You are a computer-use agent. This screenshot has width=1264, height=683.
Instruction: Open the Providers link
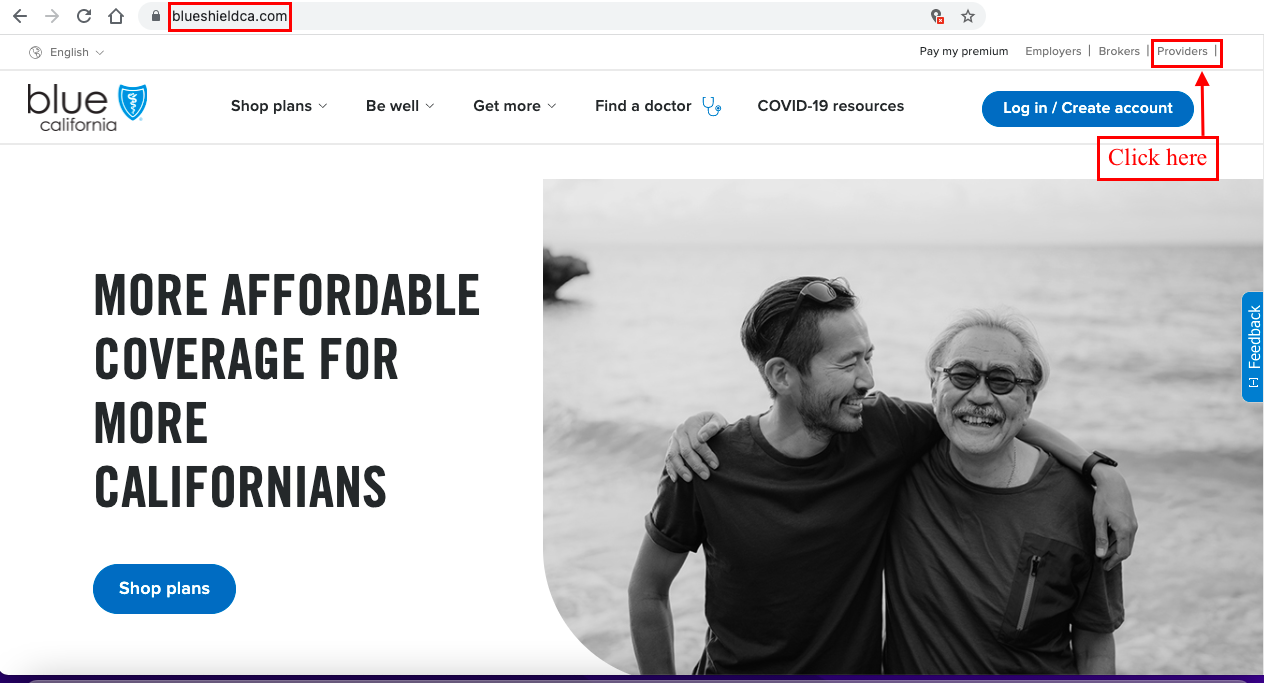1182,51
